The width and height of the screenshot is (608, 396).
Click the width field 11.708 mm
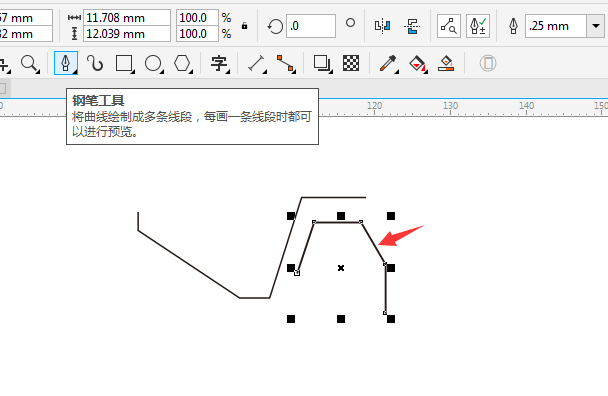(x=127, y=17)
